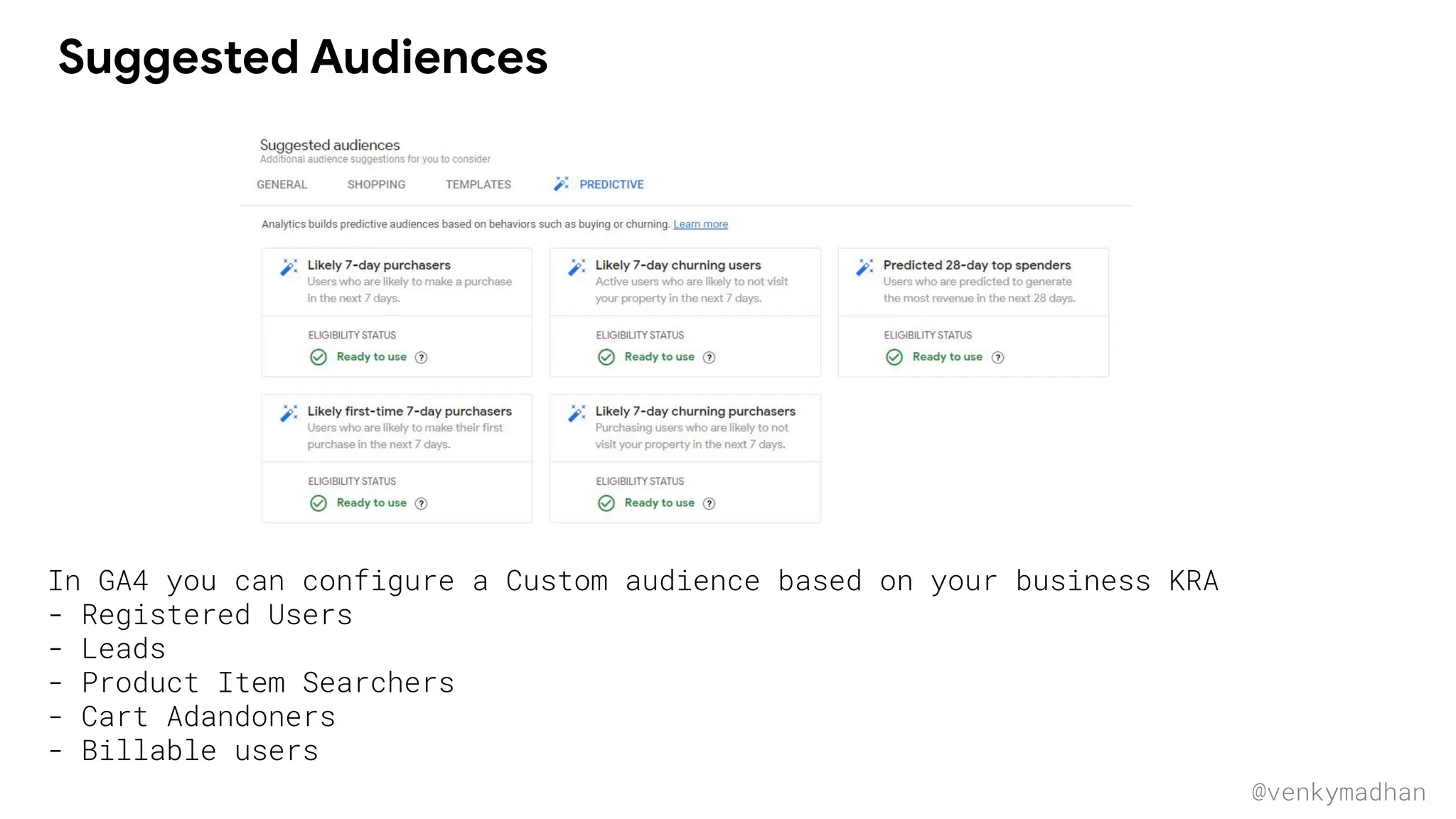The width and height of the screenshot is (1456, 819).
Task: Click Ready to use under Likely first-time 7-day purchasers
Action: coord(372,503)
